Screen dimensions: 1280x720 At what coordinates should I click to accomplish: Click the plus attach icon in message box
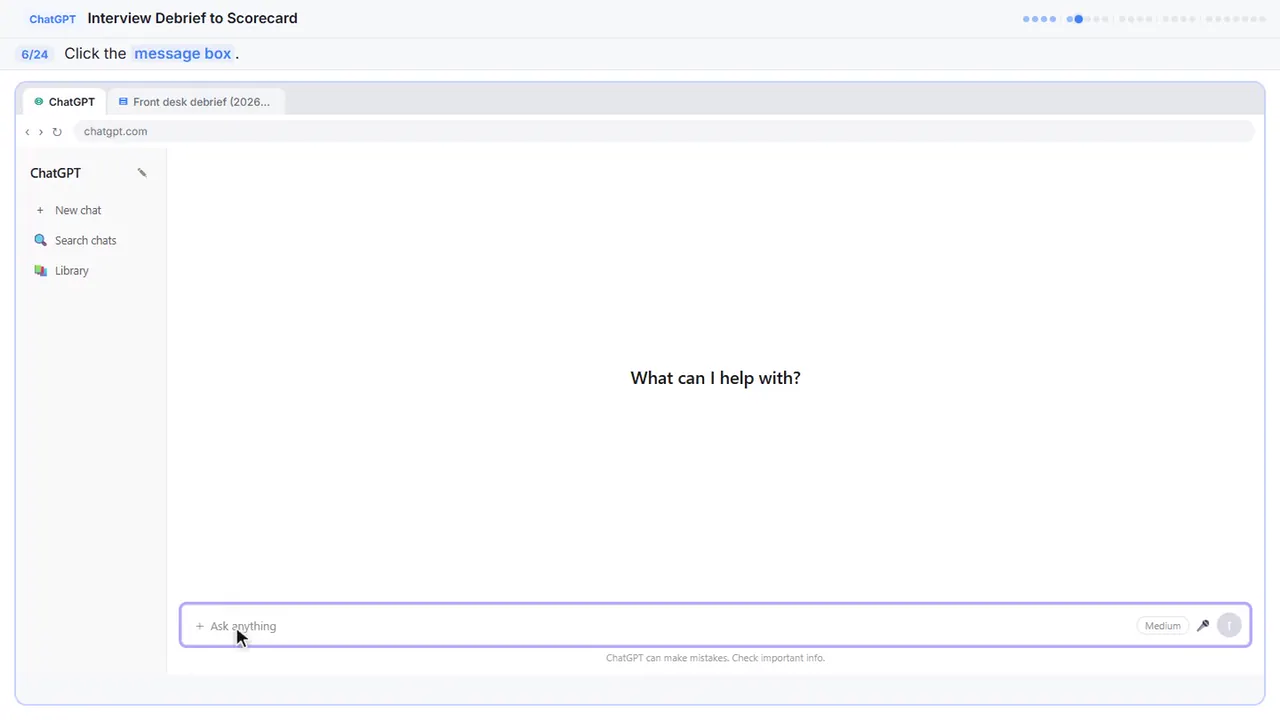point(199,626)
